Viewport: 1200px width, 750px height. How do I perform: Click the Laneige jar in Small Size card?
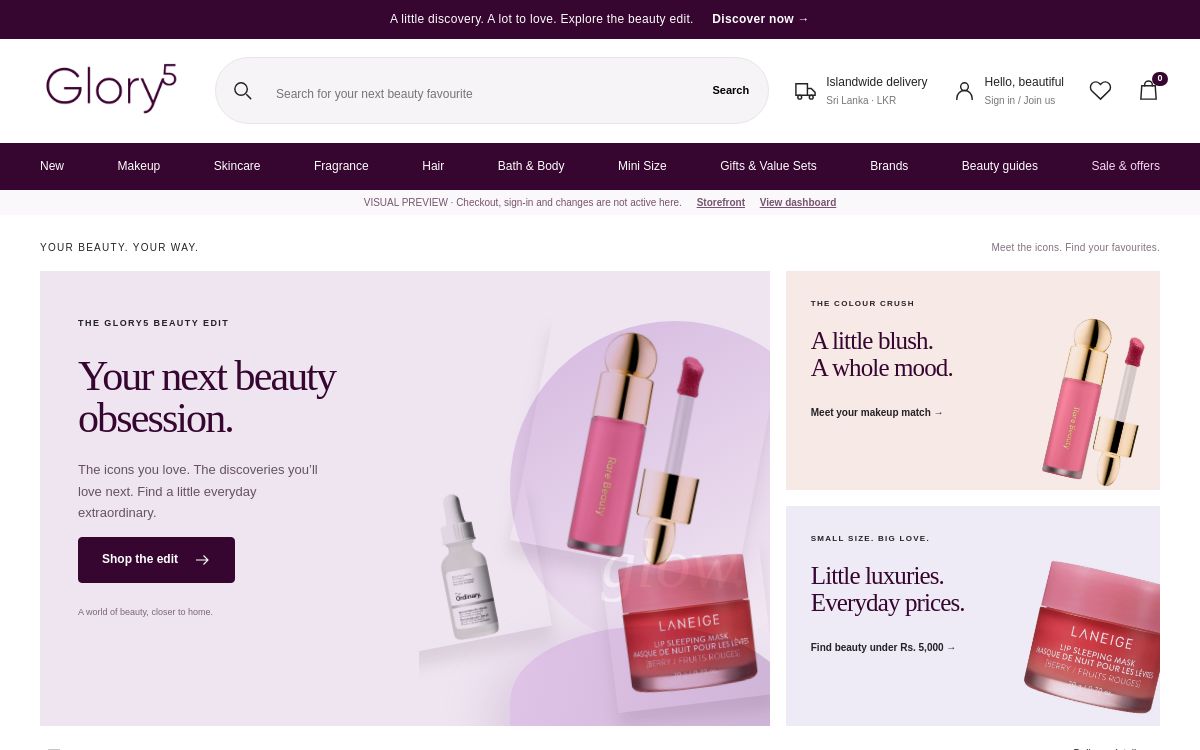tap(1092, 636)
